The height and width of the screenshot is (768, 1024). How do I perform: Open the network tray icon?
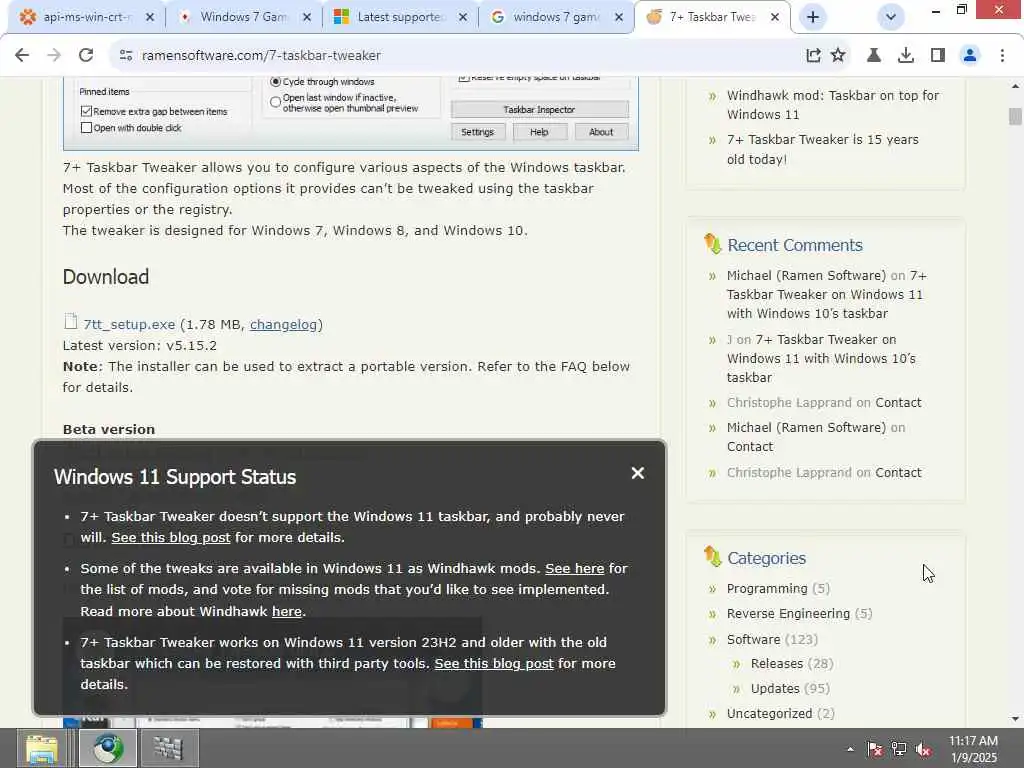tap(899, 749)
